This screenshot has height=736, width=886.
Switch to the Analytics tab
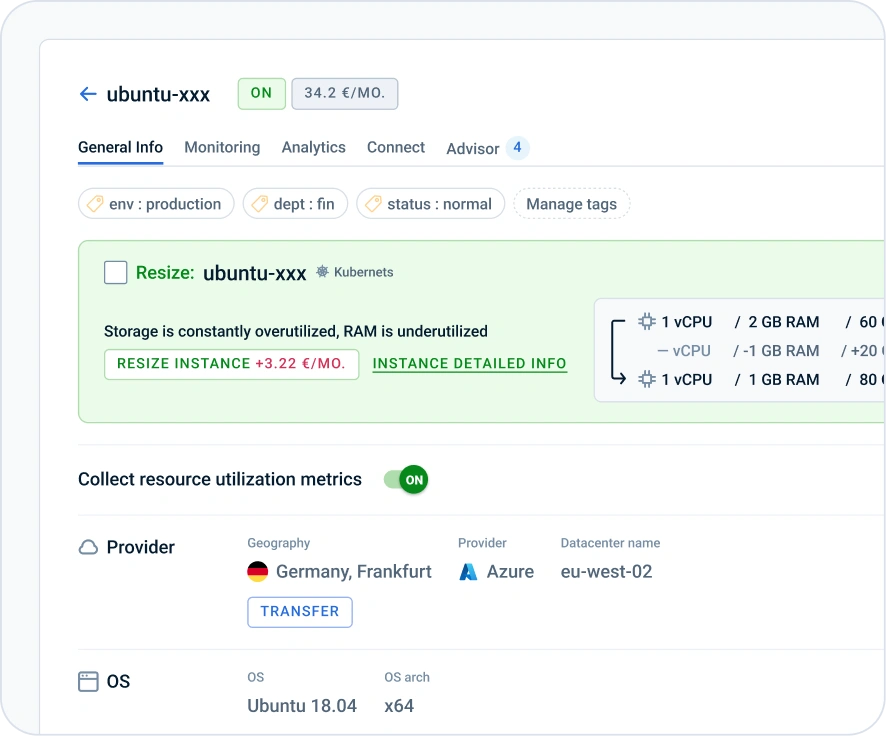[x=314, y=147]
